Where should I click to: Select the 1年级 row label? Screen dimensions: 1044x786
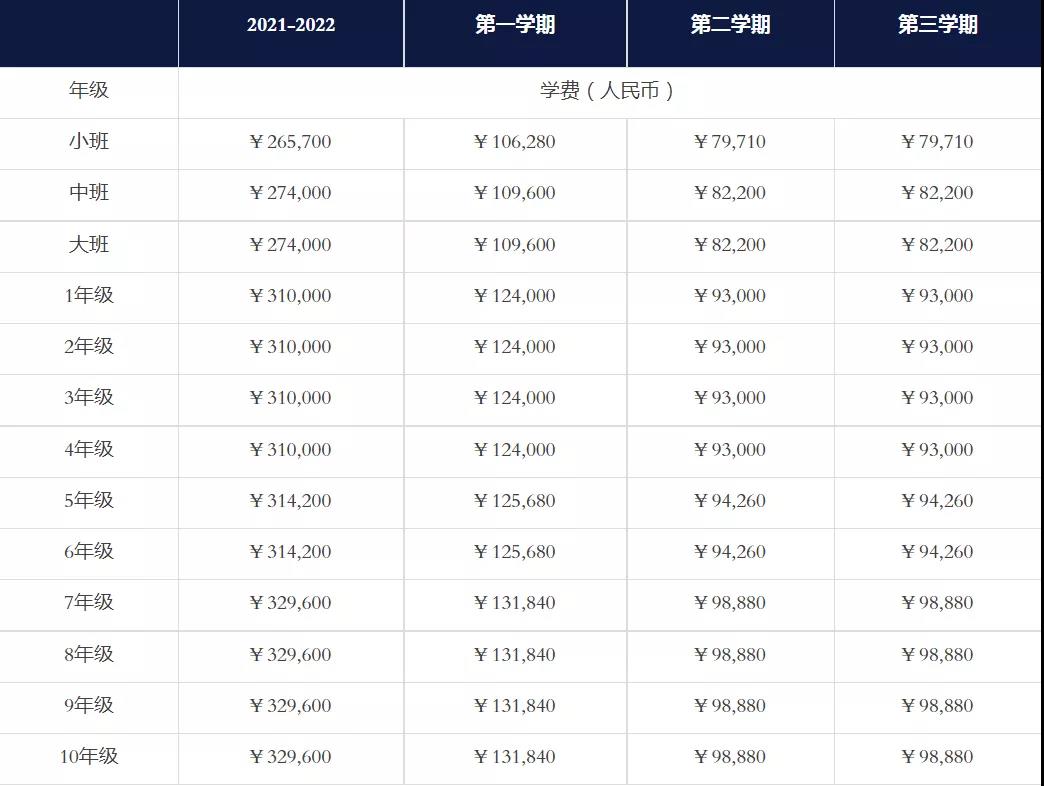89,296
